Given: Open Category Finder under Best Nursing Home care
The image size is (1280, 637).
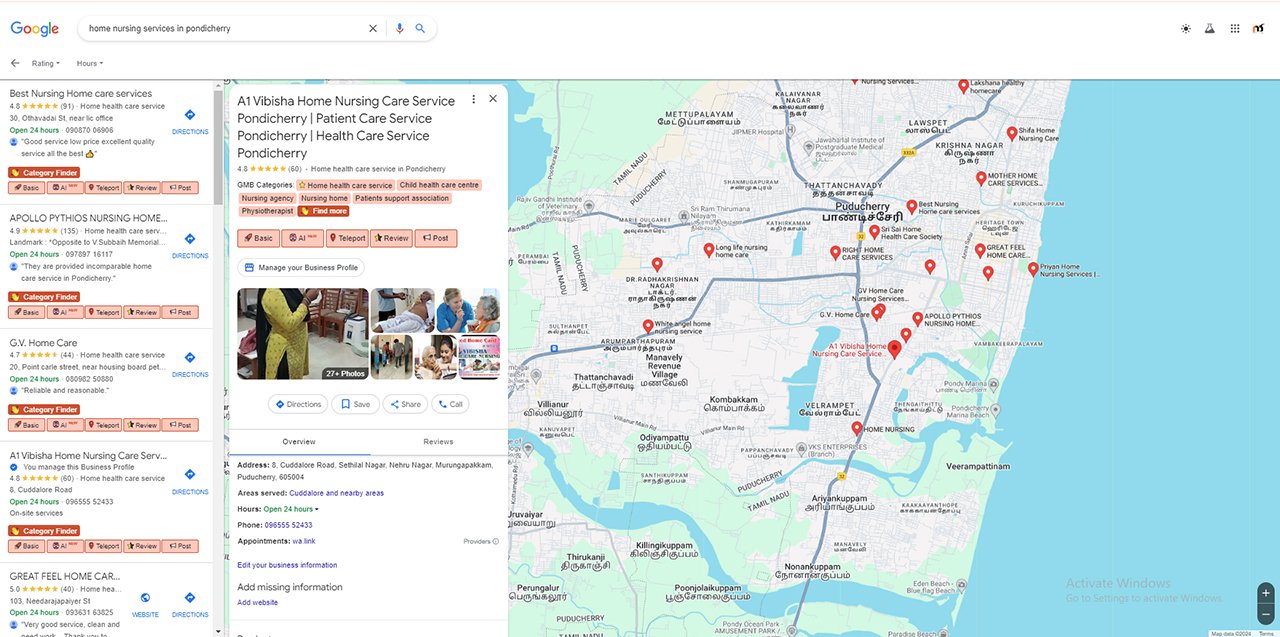Looking at the screenshot, I should pos(44,173).
